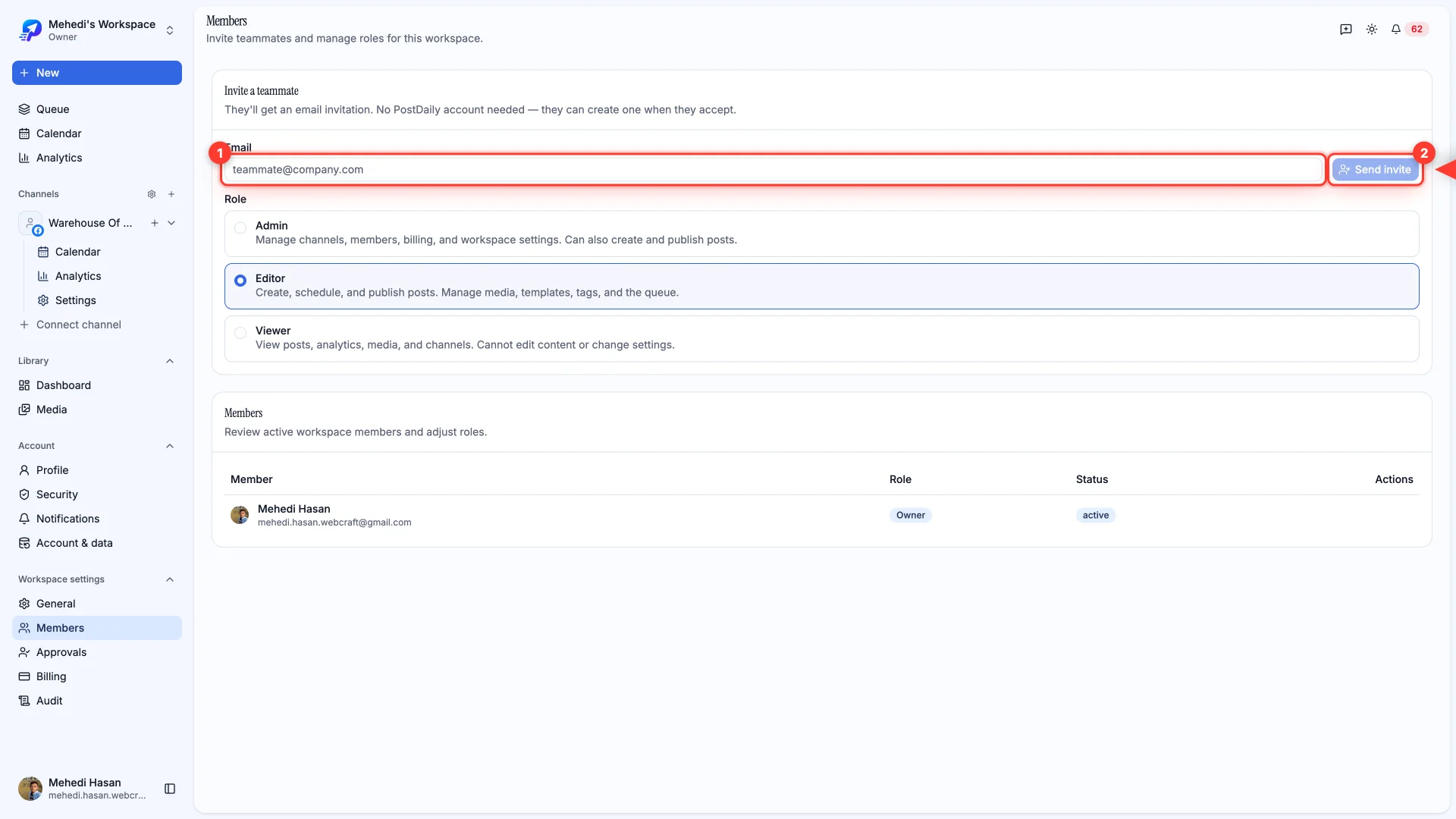This screenshot has width=1456, height=819.
Task: Open Security settings
Action: (x=97, y=494)
